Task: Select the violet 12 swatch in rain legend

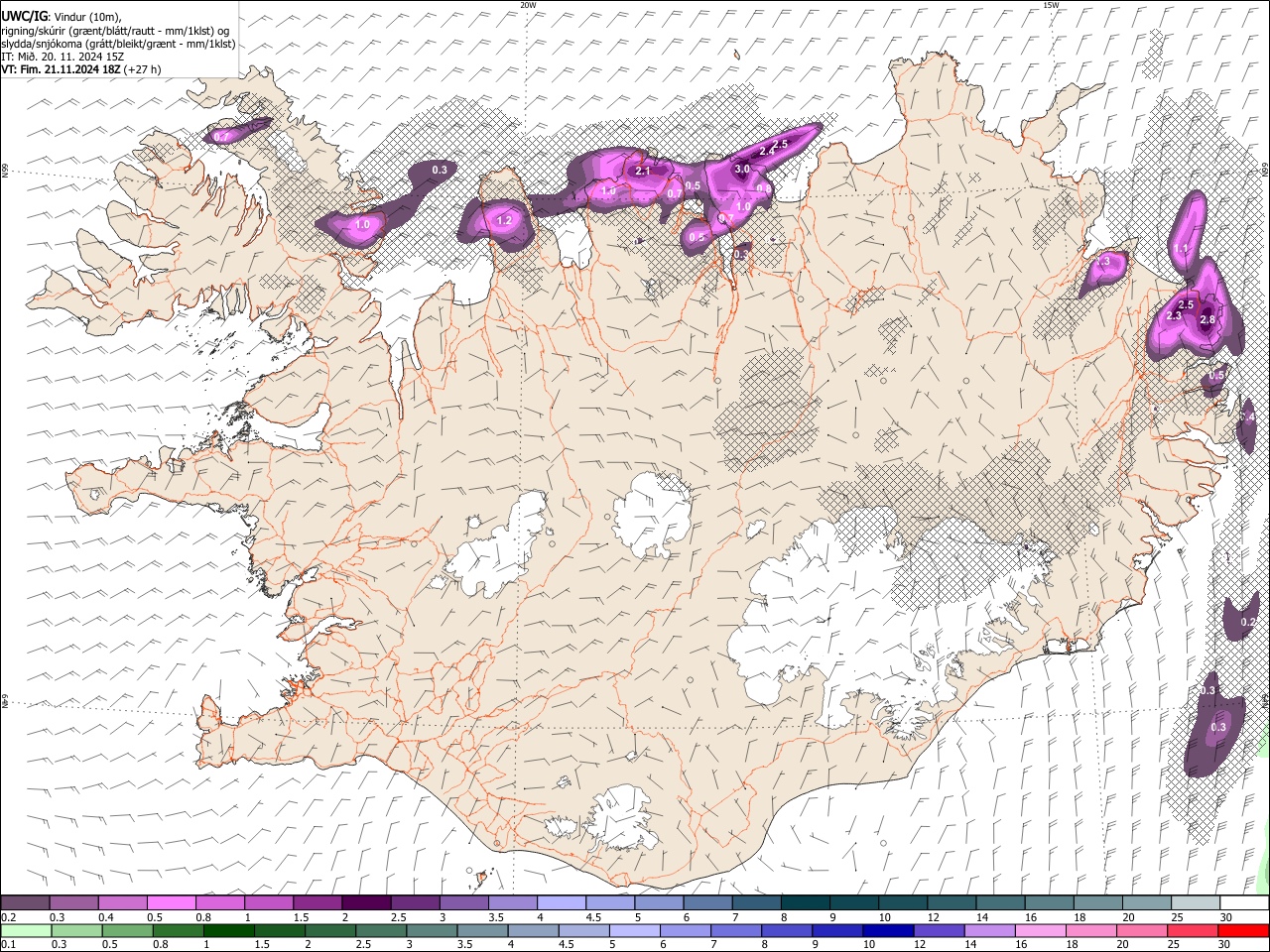Action: tap(940, 930)
